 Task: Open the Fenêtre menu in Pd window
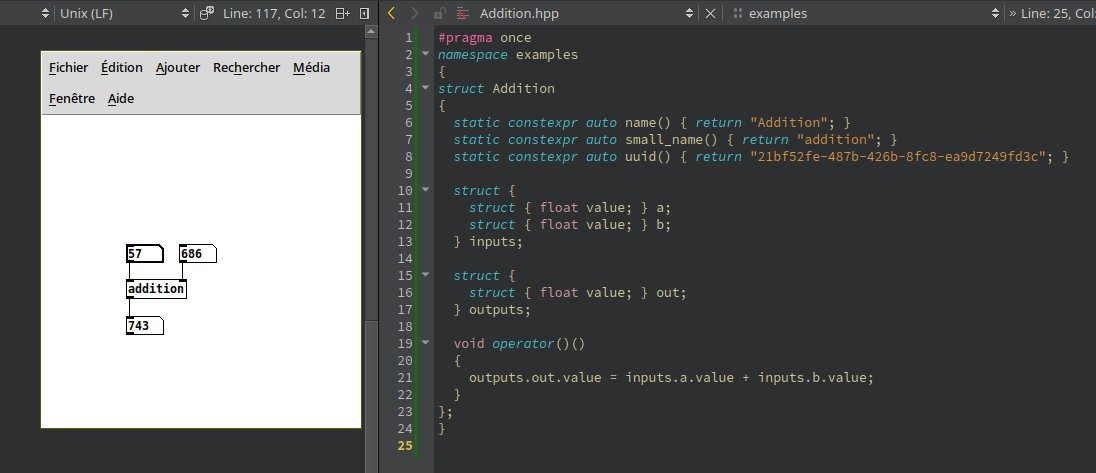(72, 99)
